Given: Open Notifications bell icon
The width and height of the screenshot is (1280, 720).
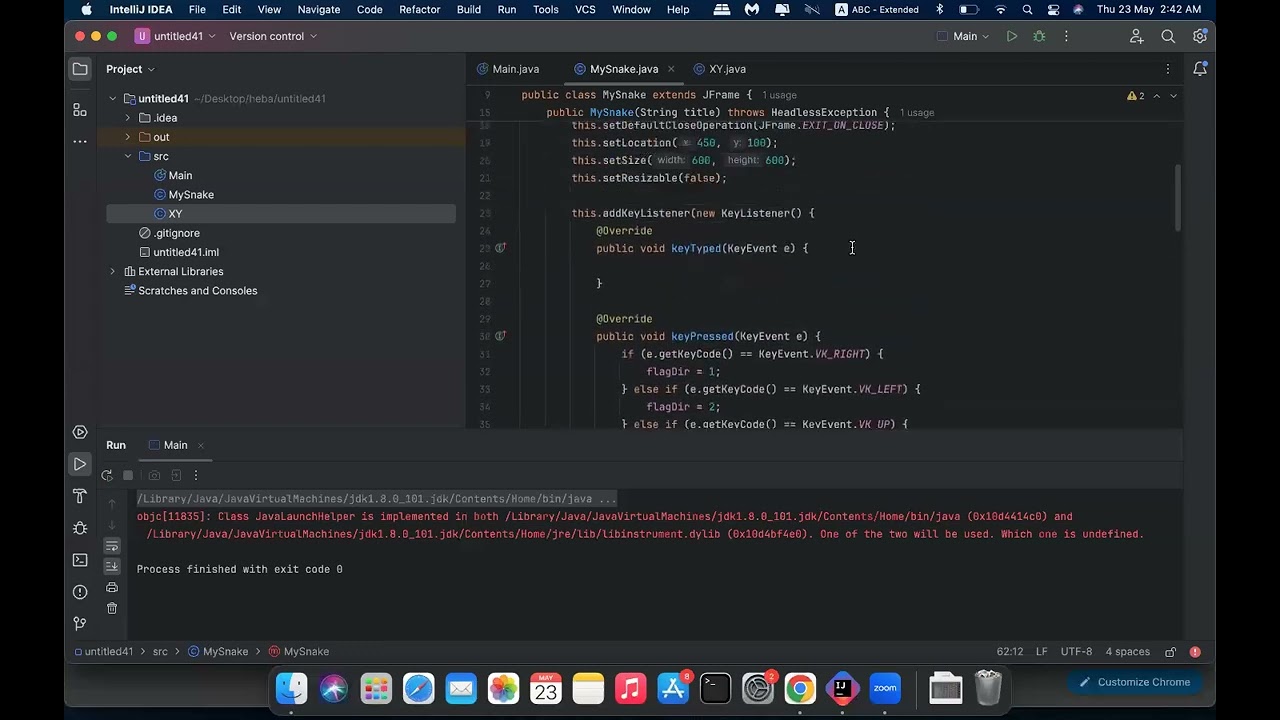Looking at the screenshot, I should 1200,69.
